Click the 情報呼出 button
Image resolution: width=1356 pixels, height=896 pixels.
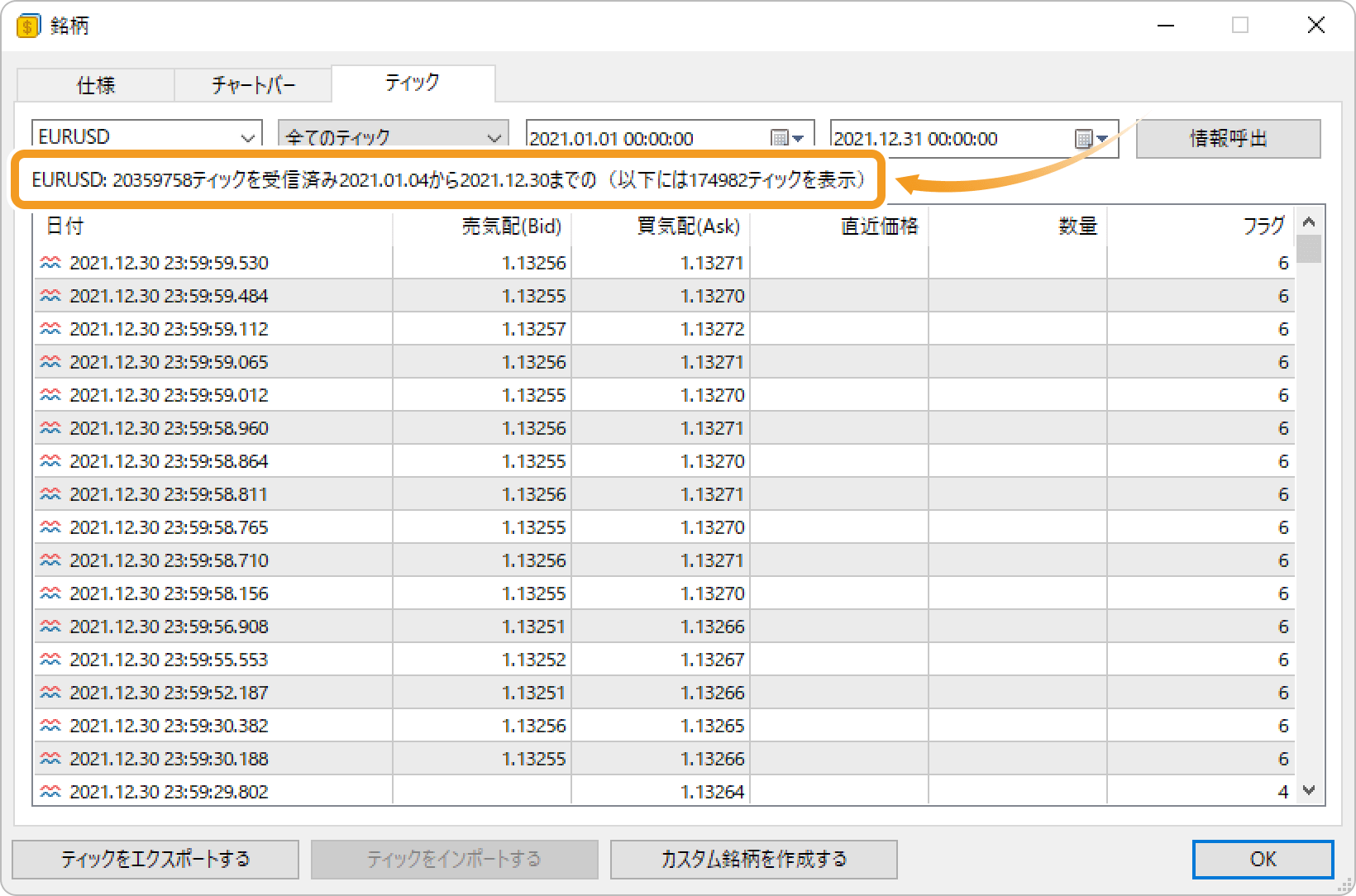pyautogui.click(x=1228, y=138)
